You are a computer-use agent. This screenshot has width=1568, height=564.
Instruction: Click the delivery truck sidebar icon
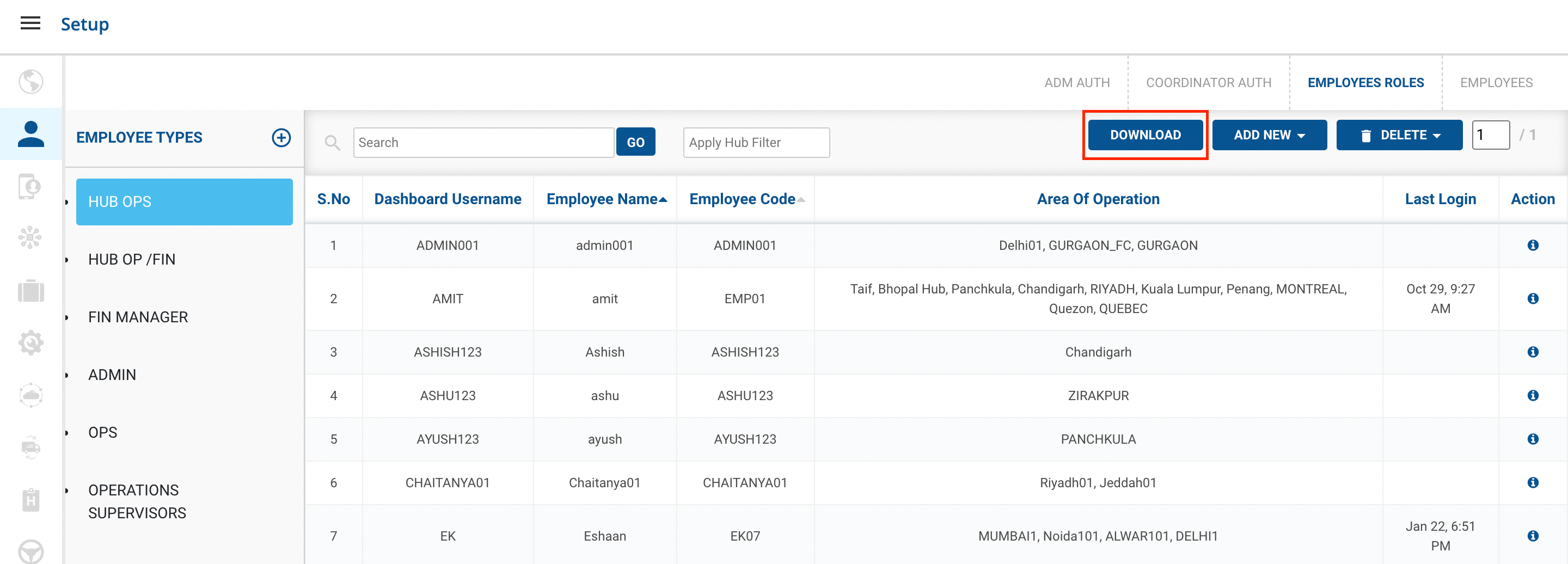pyautogui.click(x=30, y=448)
